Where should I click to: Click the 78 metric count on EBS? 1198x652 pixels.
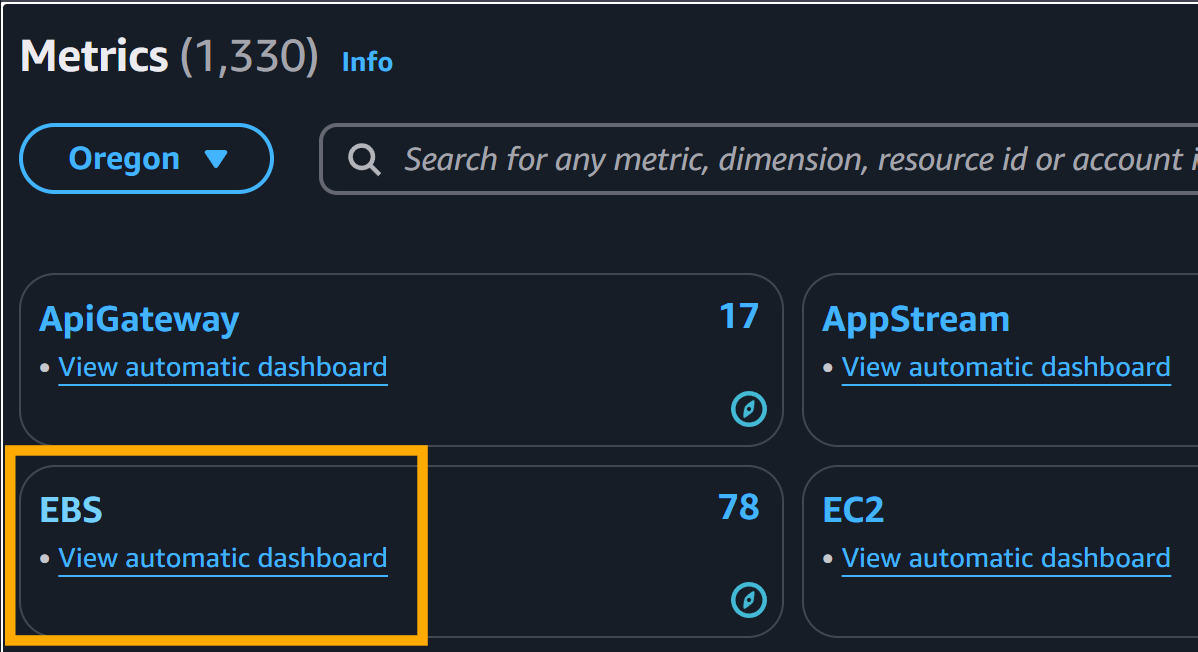740,508
